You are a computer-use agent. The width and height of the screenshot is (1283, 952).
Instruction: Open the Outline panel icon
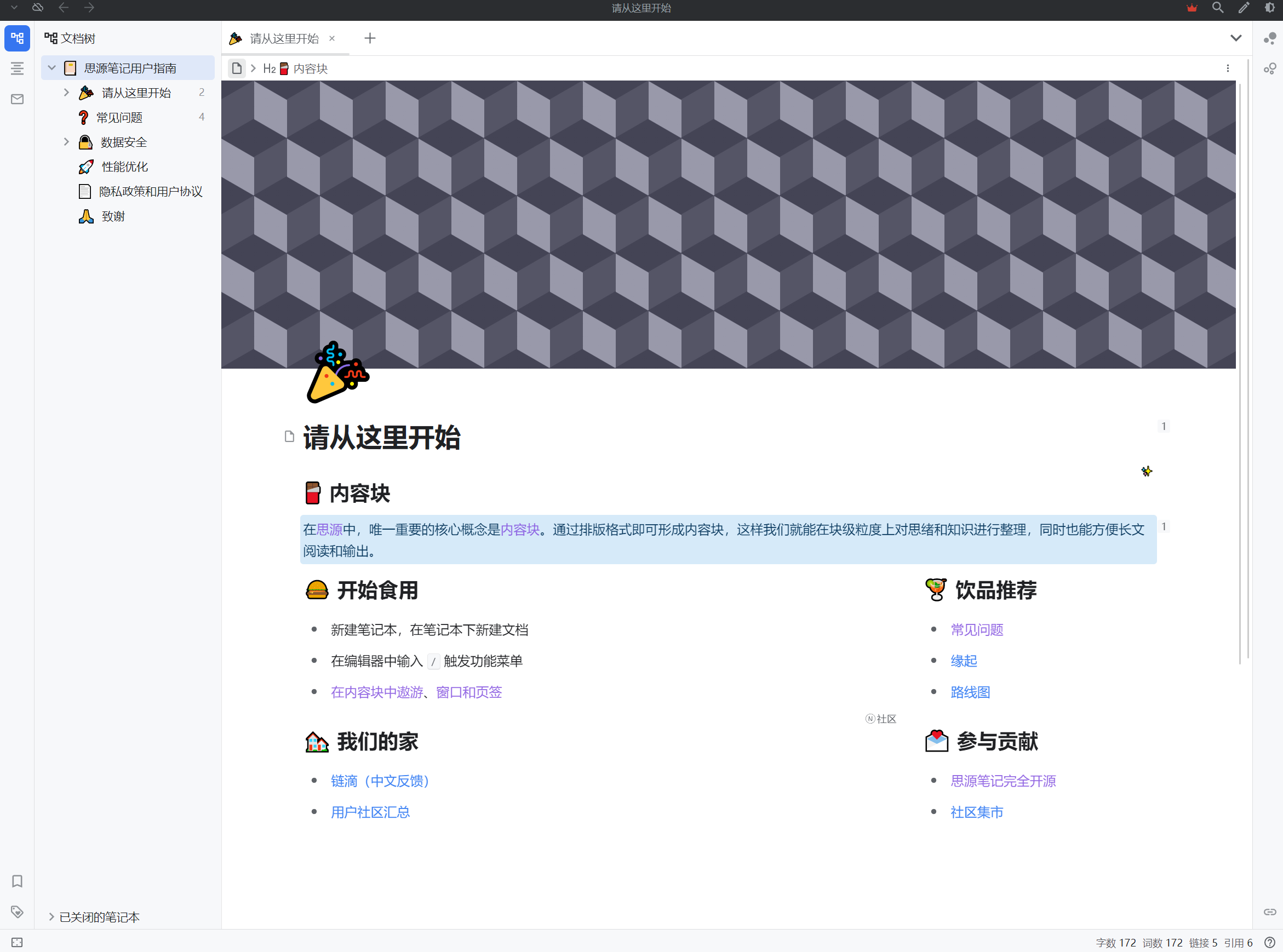click(x=18, y=68)
